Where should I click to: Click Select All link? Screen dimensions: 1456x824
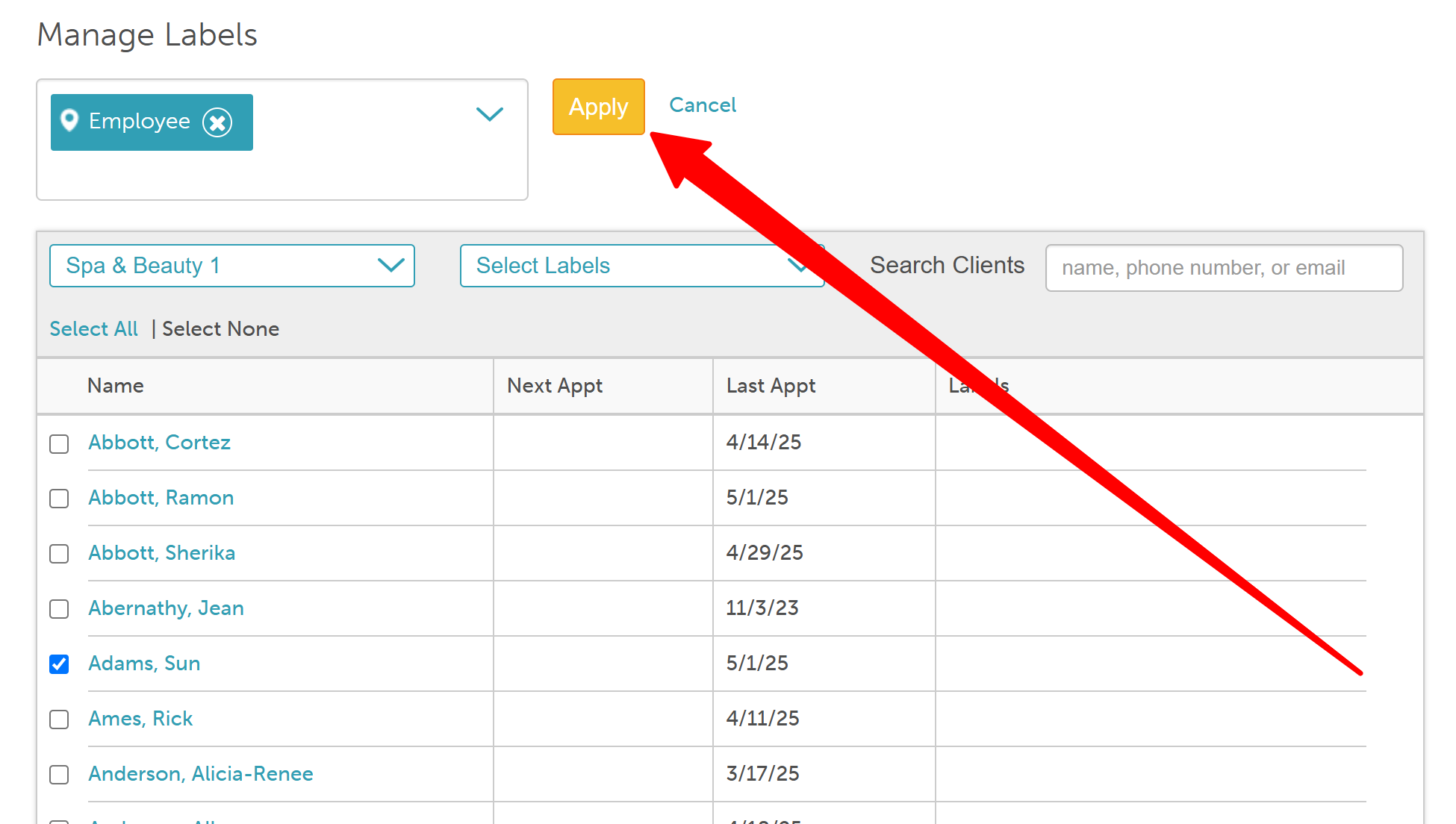point(93,329)
